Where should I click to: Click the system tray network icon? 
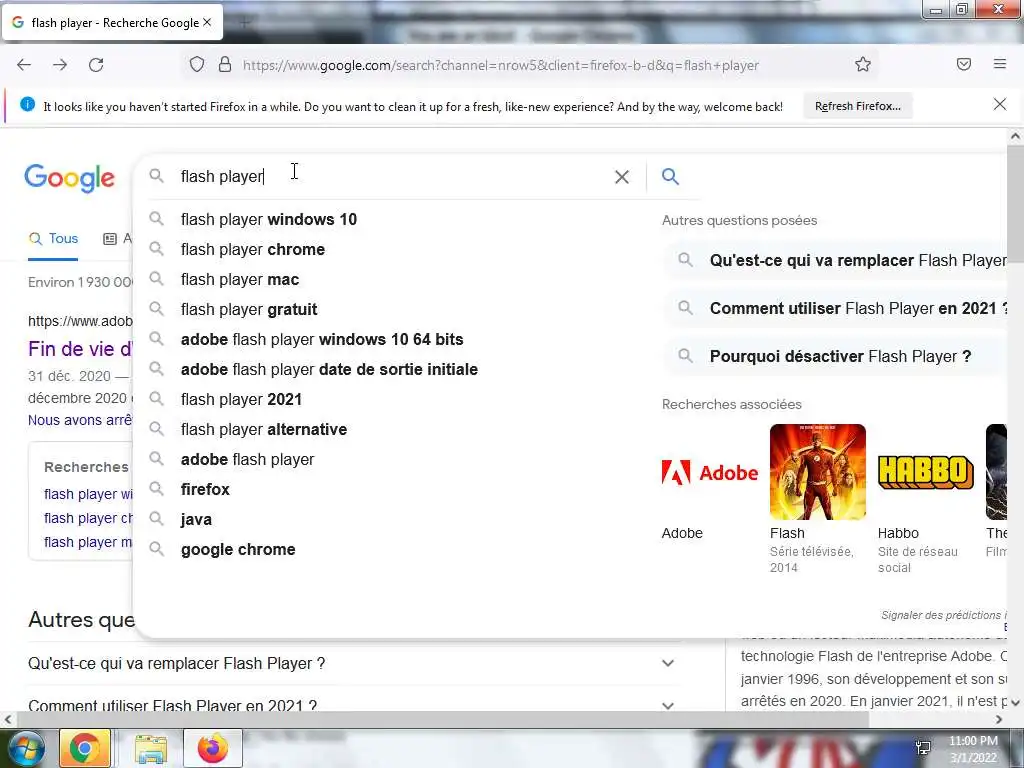923,748
